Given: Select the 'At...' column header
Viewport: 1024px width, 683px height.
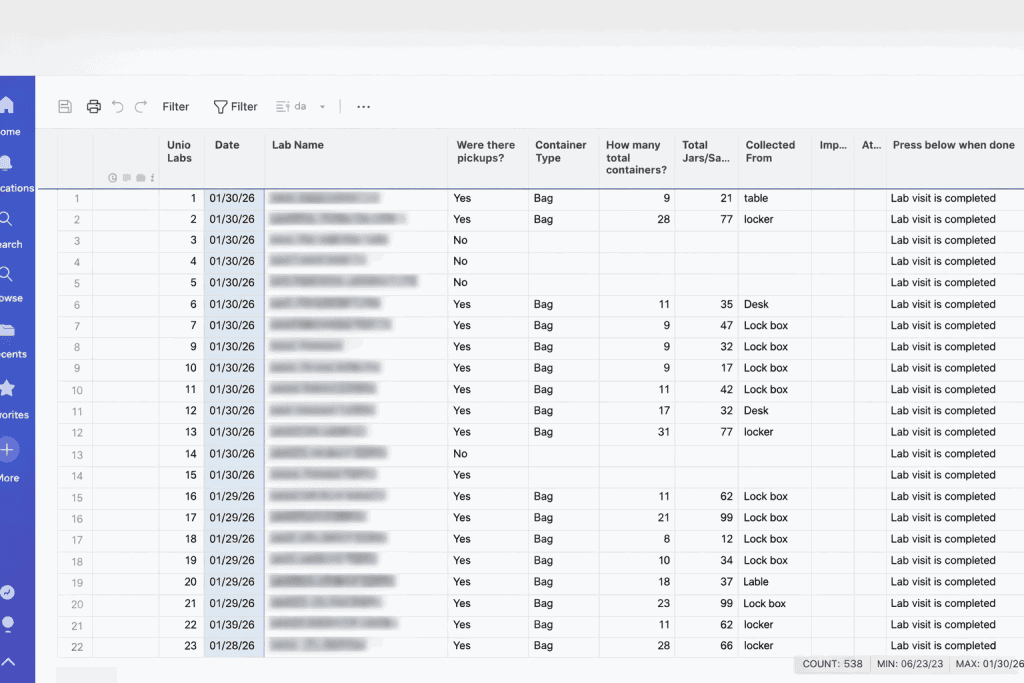Looking at the screenshot, I should click(x=871, y=161).
